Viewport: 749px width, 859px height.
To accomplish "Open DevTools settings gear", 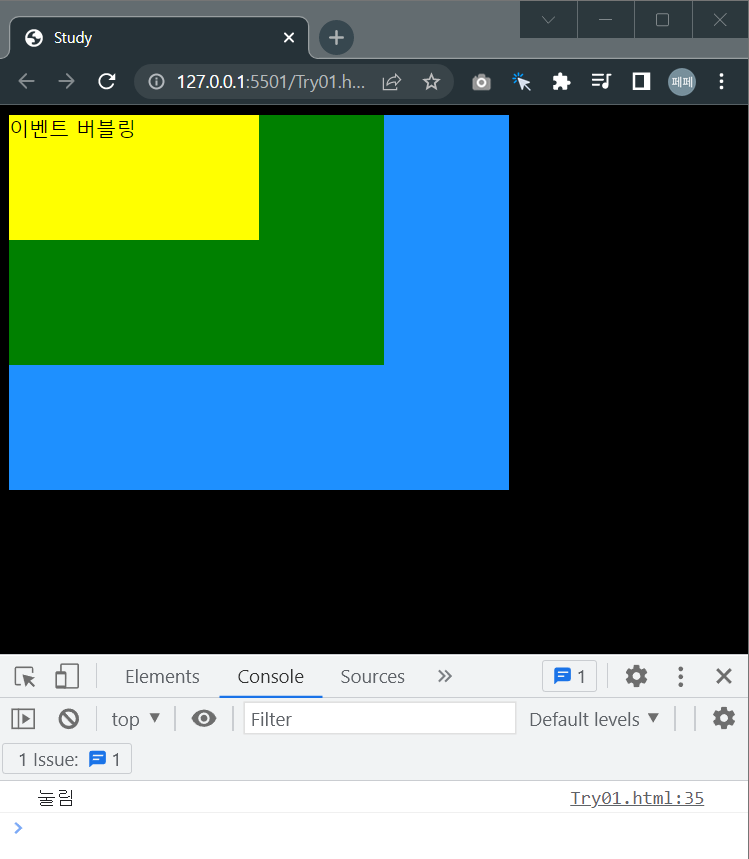I will pyautogui.click(x=636, y=677).
